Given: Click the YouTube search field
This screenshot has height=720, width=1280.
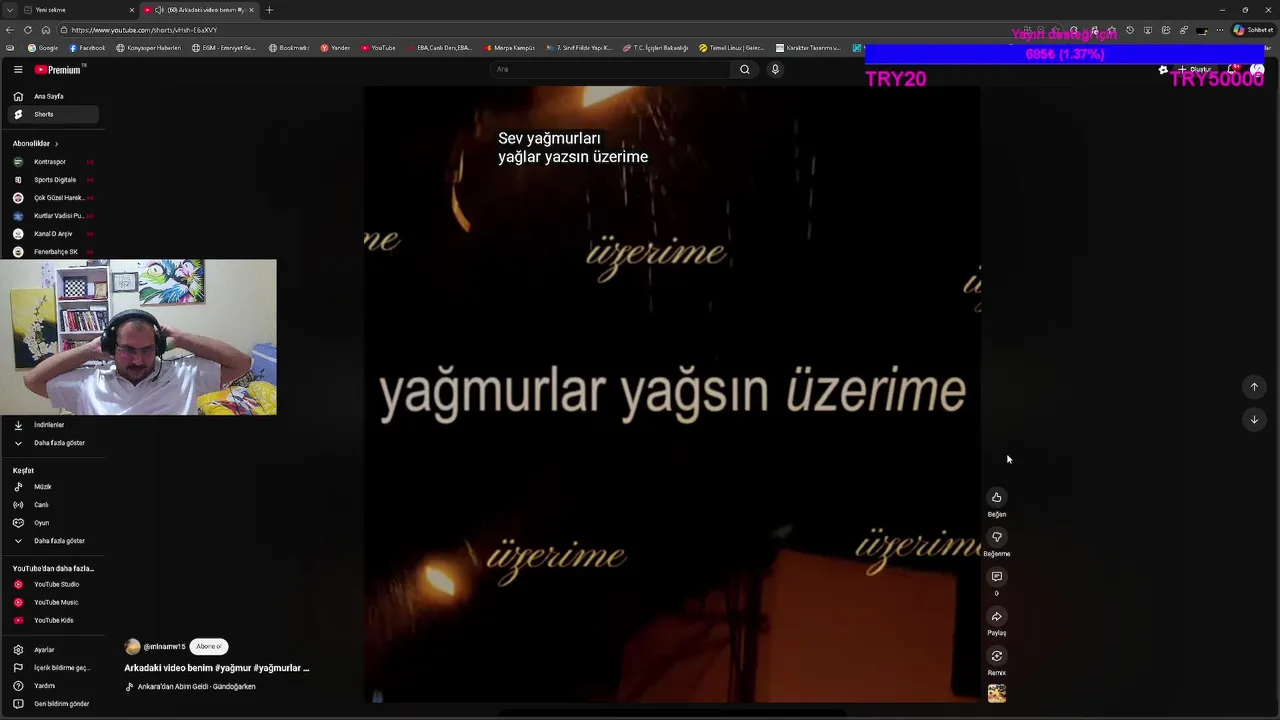Looking at the screenshot, I should click(x=610, y=69).
